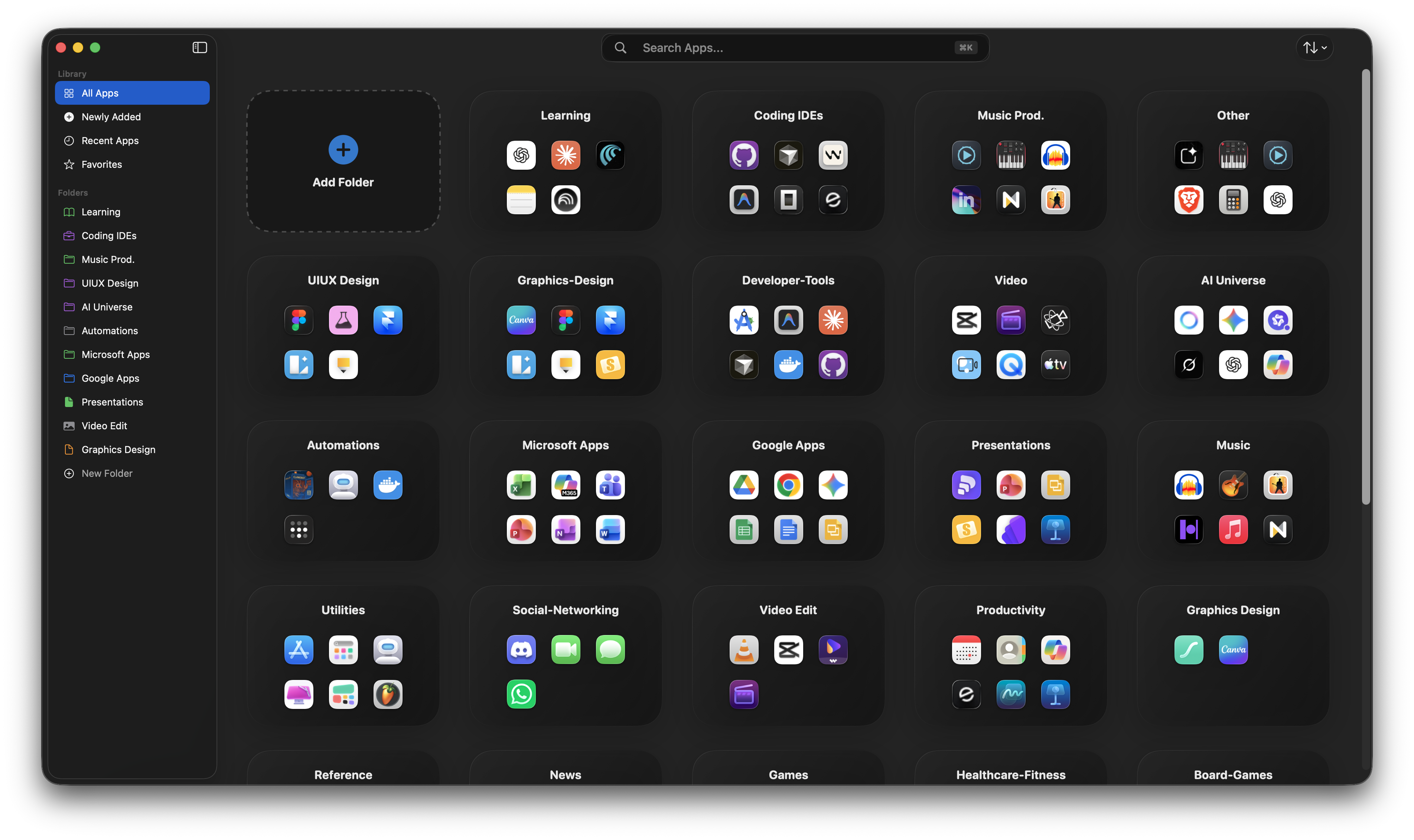Launch Microsoft Excel in Microsoft Apps

tap(521, 485)
